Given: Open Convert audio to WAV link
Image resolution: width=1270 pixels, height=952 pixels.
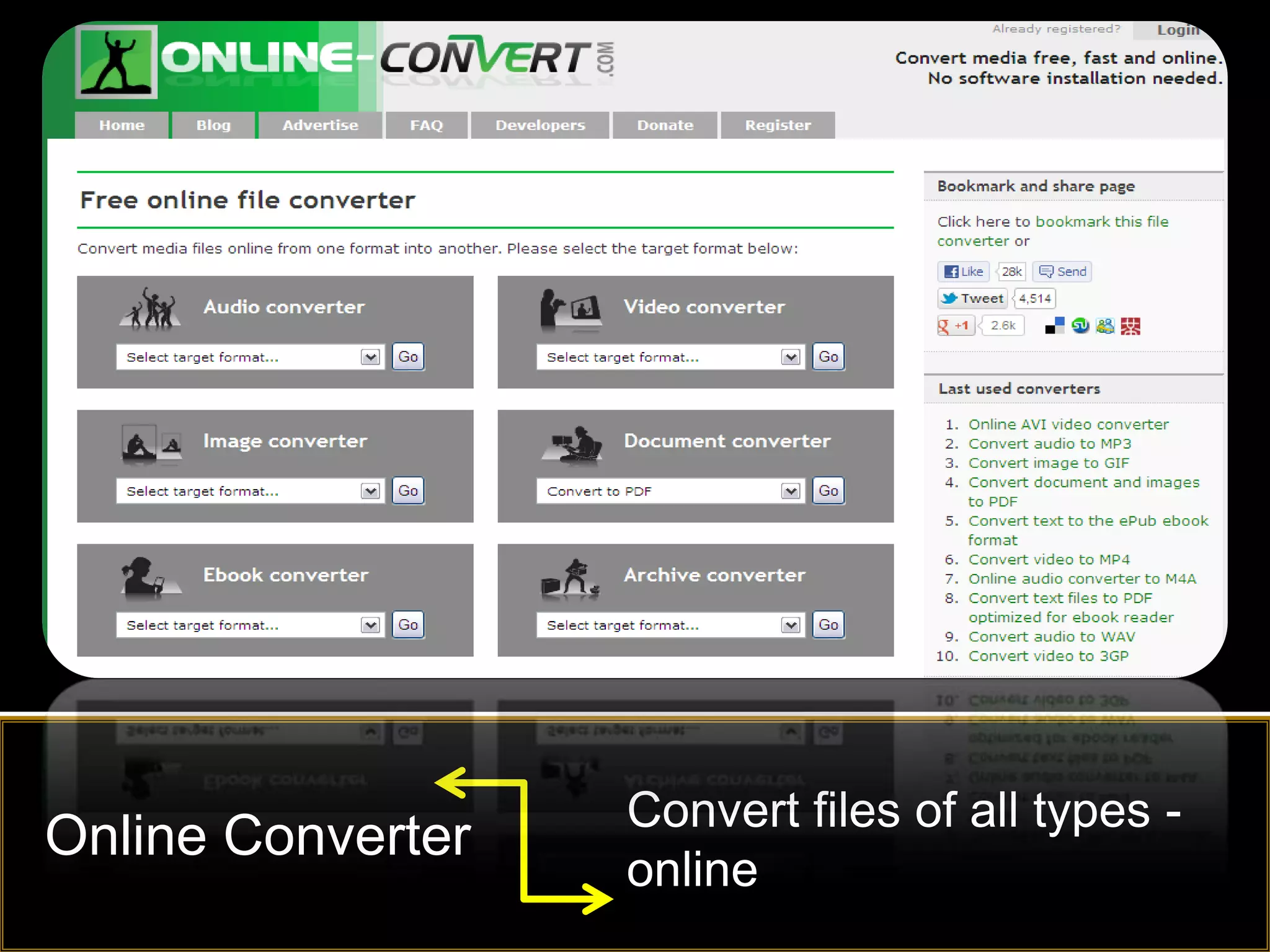Looking at the screenshot, I should (1052, 637).
